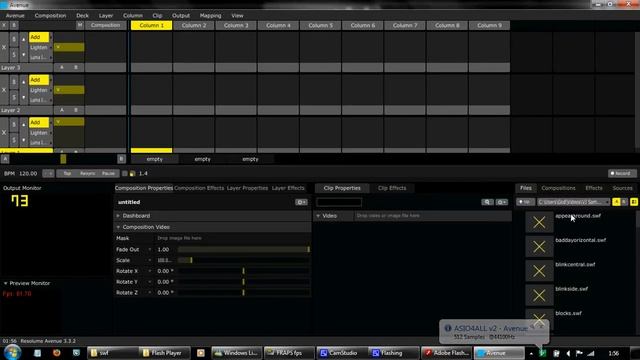Click the appearround.swf thumbnail icon
This screenshot has width=640, height=360.
(x=539, y=222)
